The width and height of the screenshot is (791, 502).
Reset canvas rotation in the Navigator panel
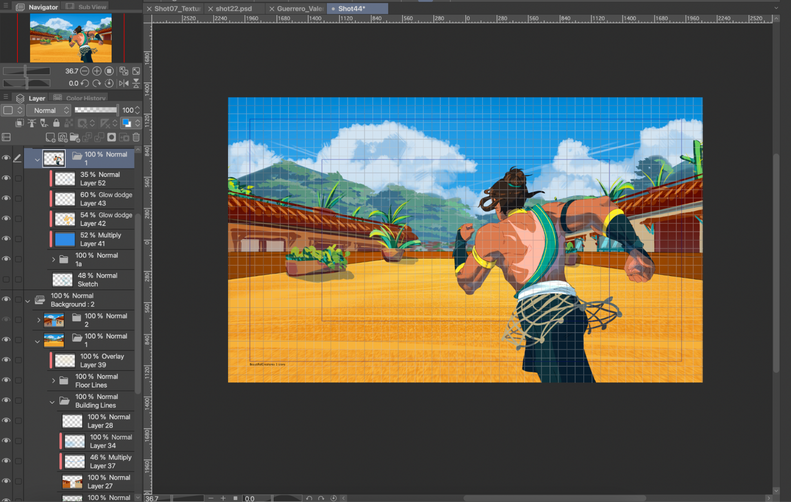click(109, 83)
